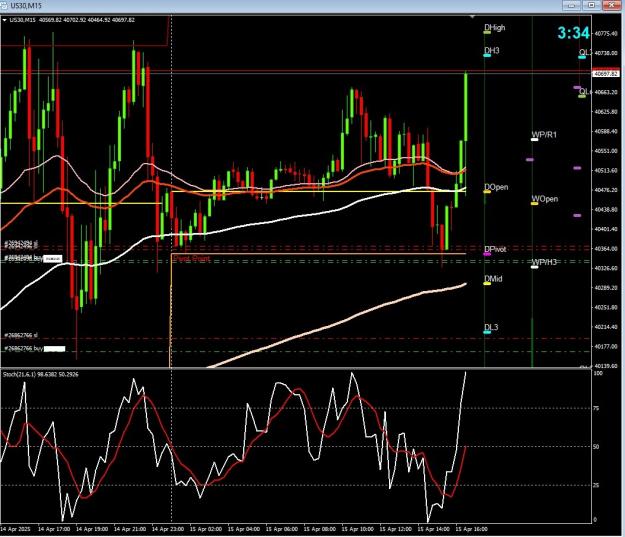The height and width of the screenshot is (537, 625).
Task: Click the 40476.20 price on the scale
Action: pos(606,190)
